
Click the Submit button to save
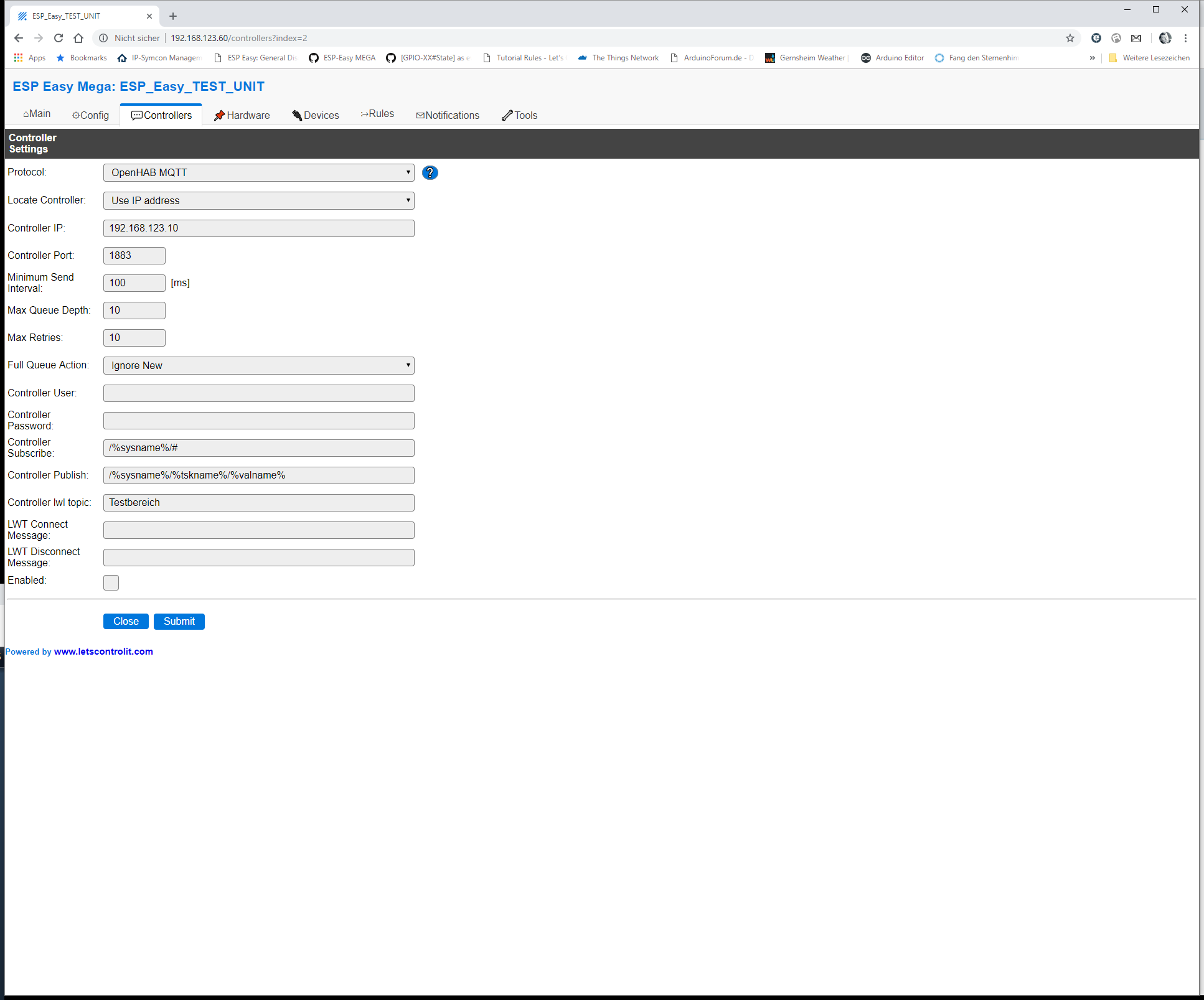(x=179, y=621)
